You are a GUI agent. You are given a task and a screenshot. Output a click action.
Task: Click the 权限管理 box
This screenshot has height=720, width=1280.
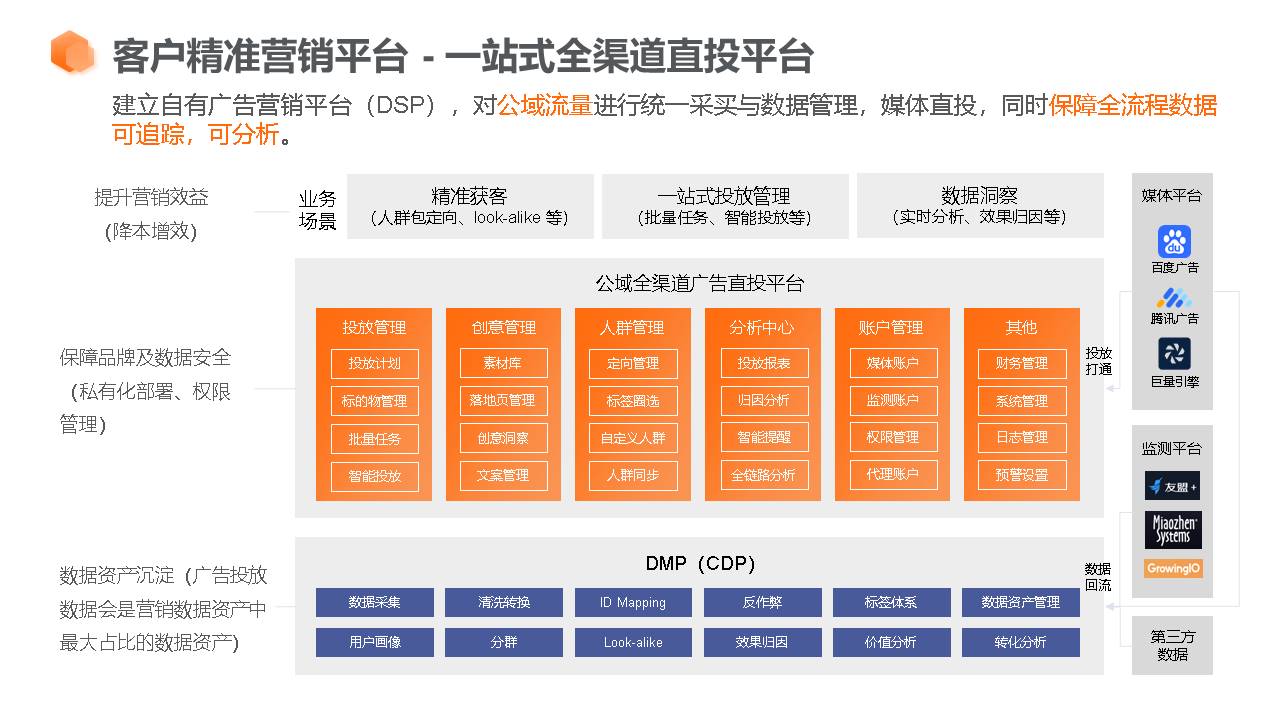(x=893, y=437)
